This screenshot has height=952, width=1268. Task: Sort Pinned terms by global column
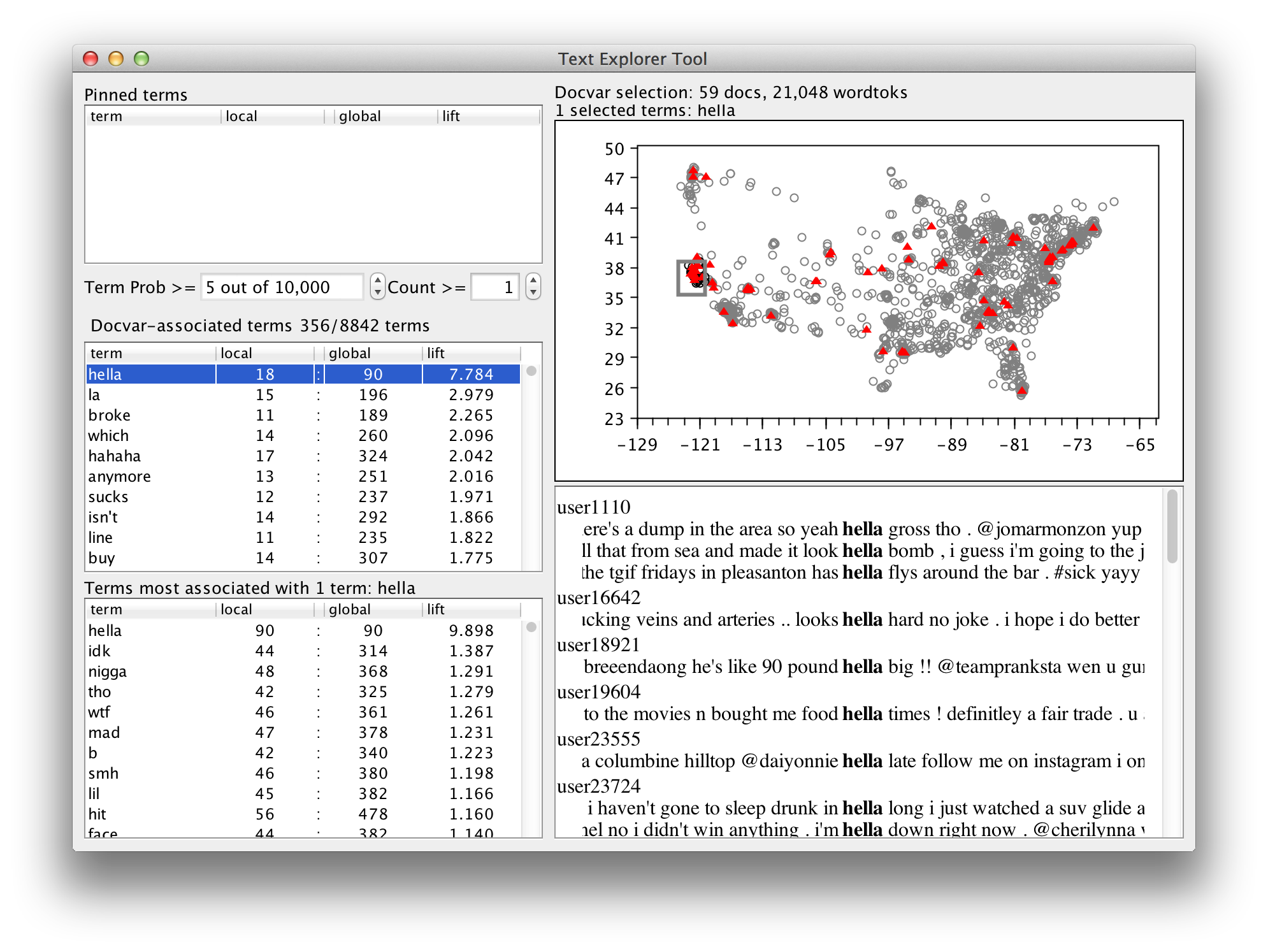(386, 116)
